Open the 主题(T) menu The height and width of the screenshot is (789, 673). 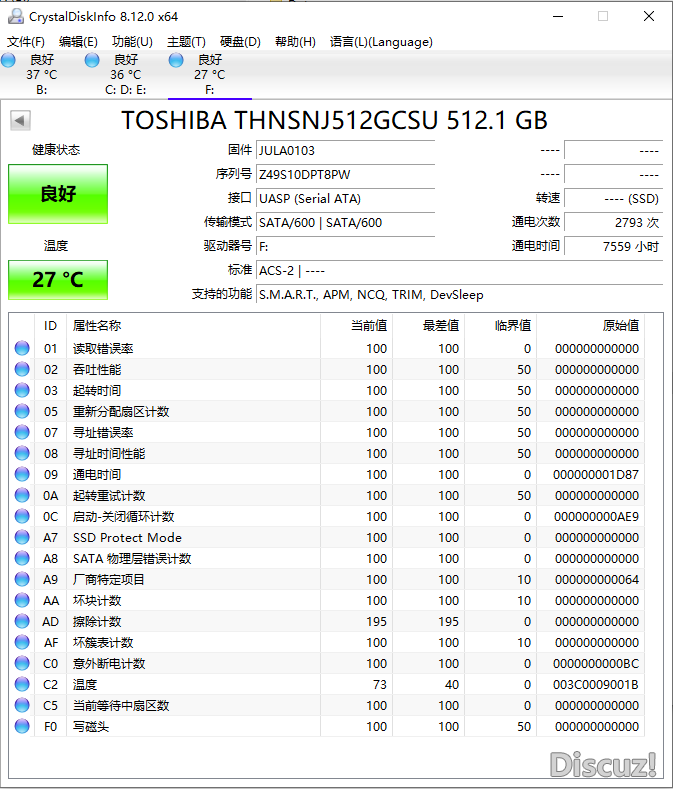click(186, 42)
